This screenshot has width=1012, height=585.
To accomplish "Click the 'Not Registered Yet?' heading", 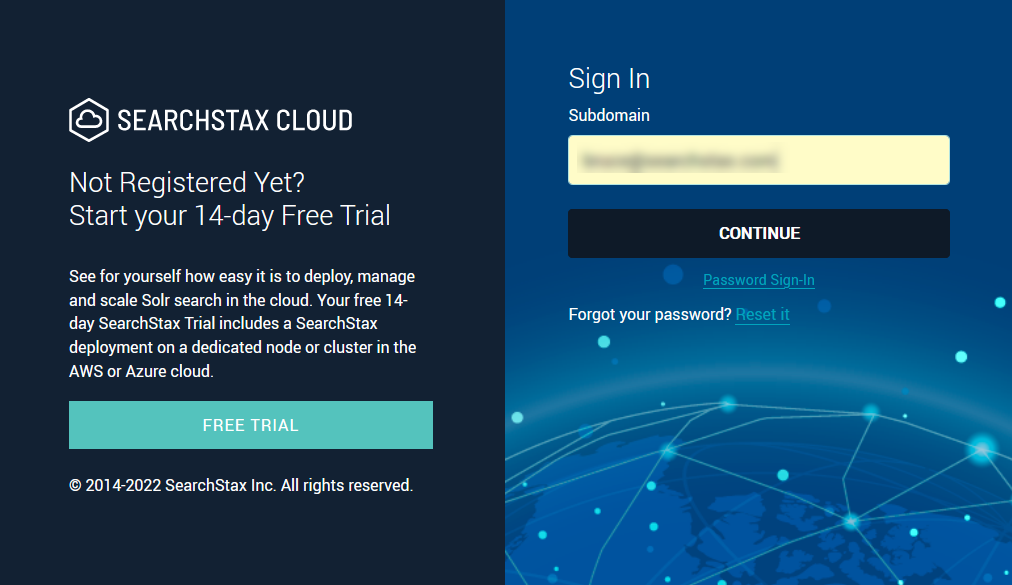I will point(187,183).
